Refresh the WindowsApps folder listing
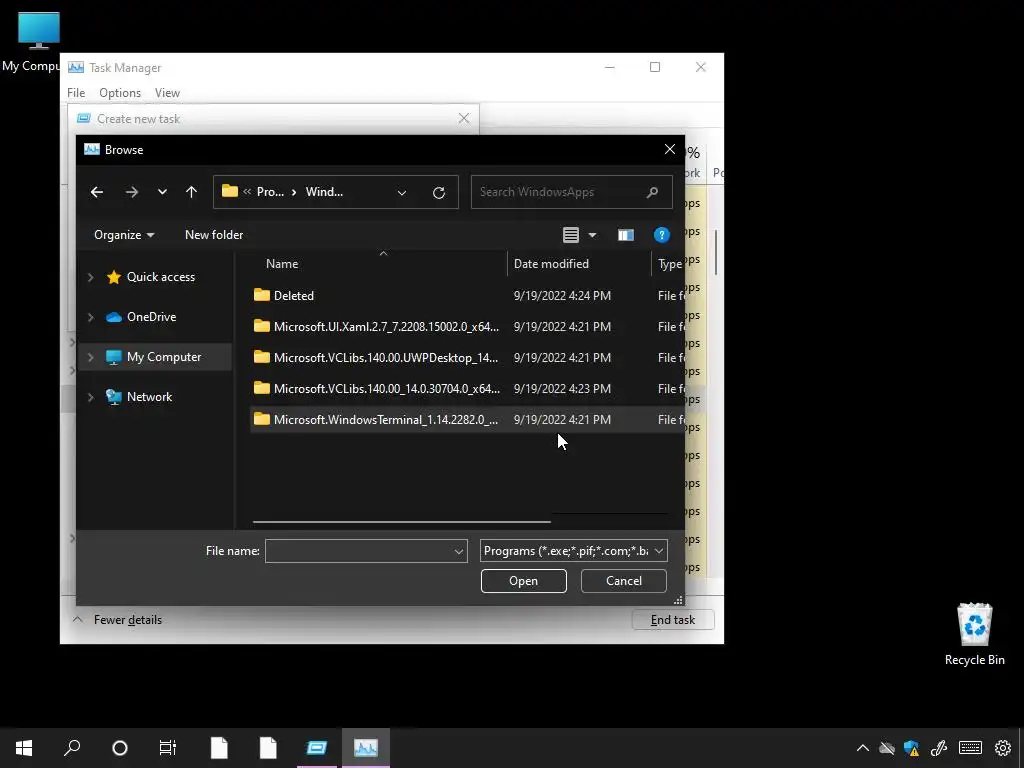The width and height of the screenshot is (1024, 768). tap(439, 192)
